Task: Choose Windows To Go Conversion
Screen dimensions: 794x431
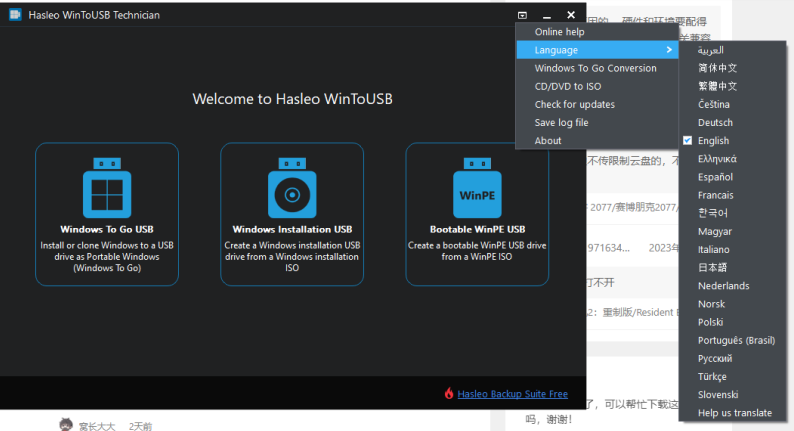Action: tap(597, 68)
